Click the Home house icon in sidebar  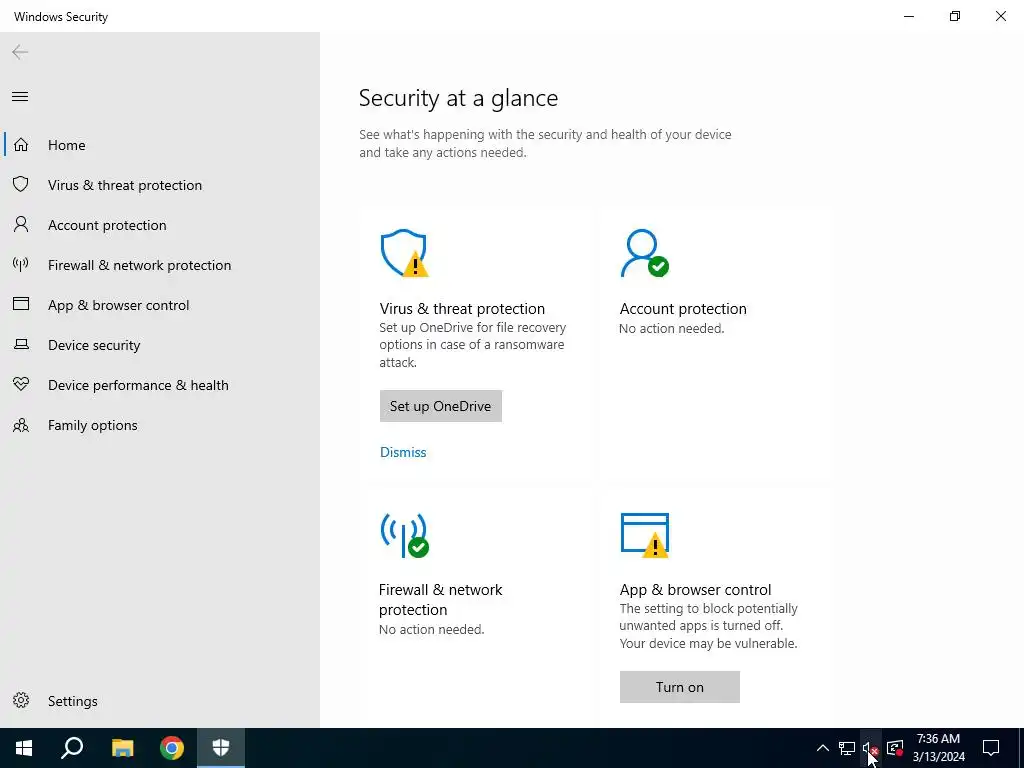[x=21, y=144]
